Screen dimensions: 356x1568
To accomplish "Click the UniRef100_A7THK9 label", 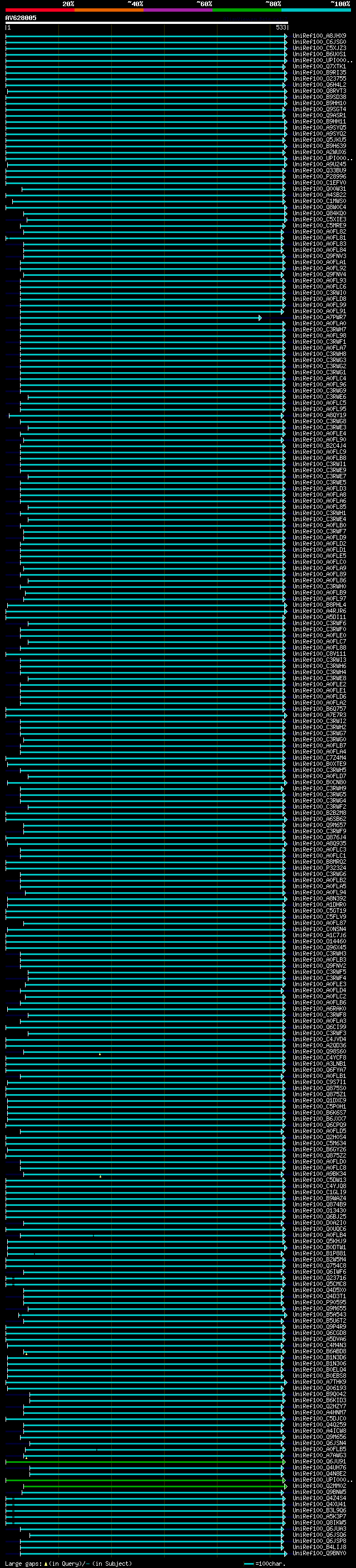I will pos(319,1382).
